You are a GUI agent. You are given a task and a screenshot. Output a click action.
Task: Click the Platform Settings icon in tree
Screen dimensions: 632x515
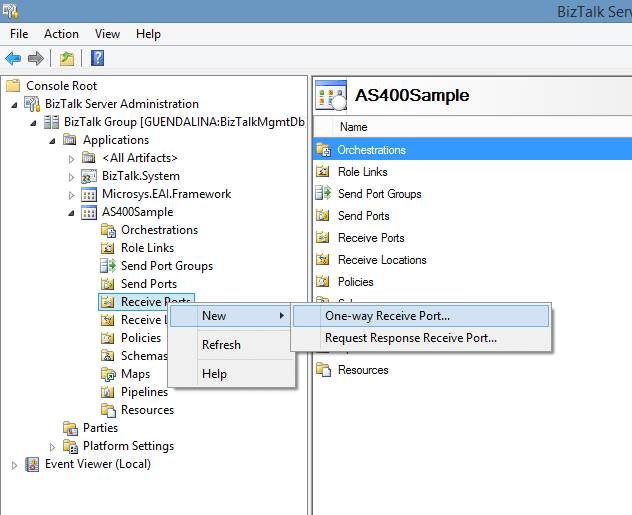tap(70, 446)
